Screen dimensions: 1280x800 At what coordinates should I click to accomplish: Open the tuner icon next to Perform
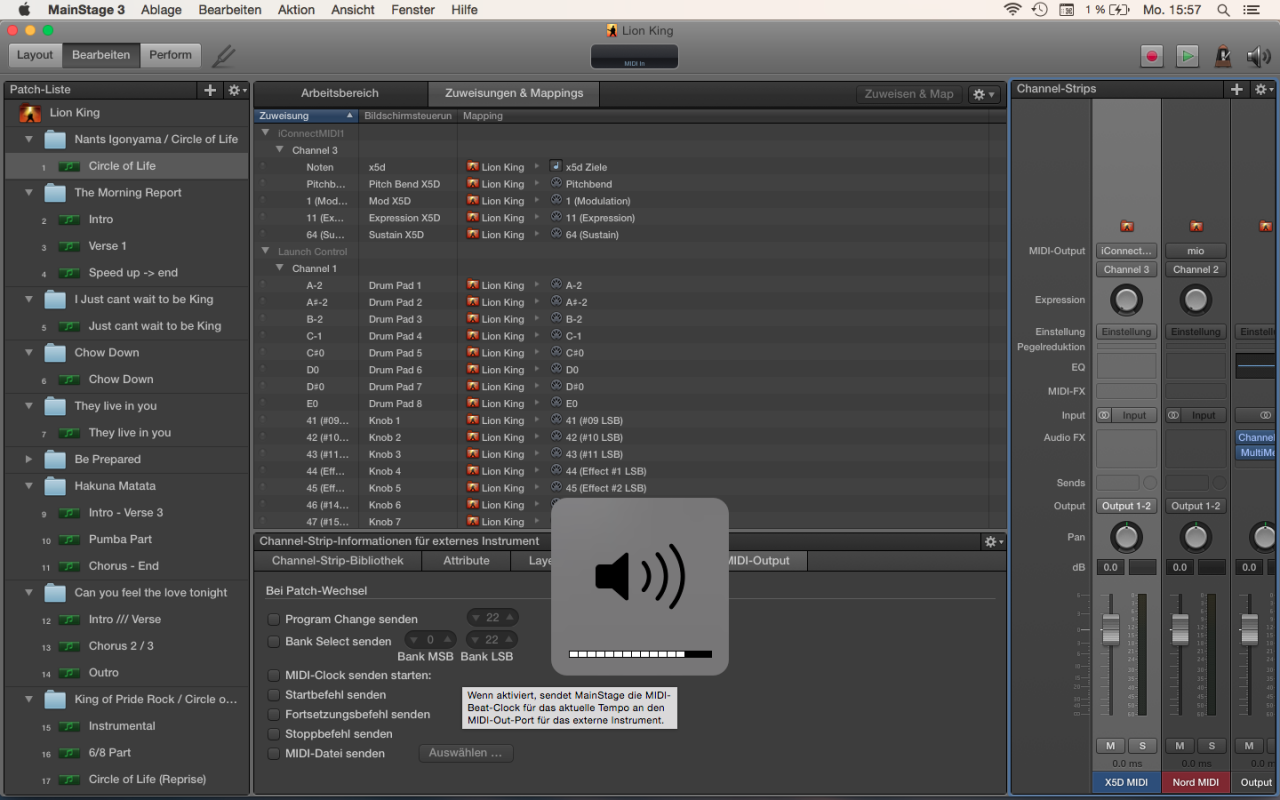[224, 56]
